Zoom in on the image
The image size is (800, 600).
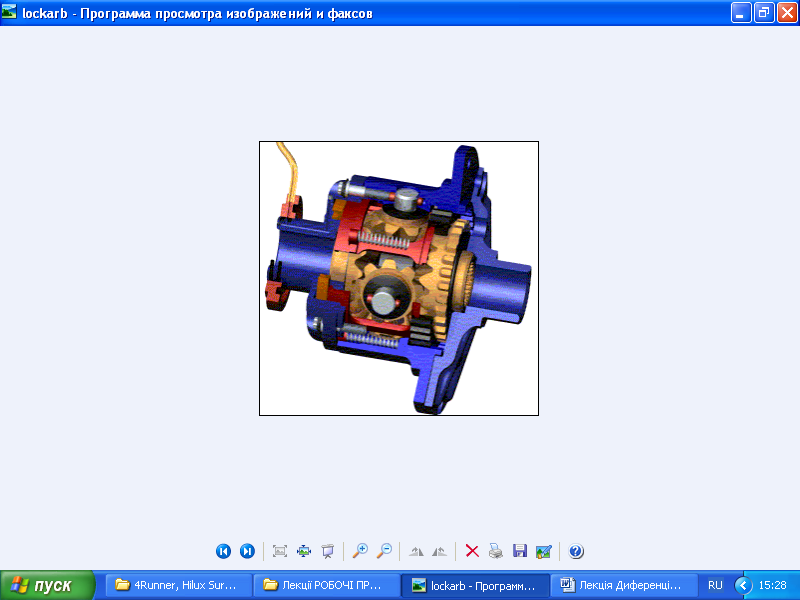360,551
